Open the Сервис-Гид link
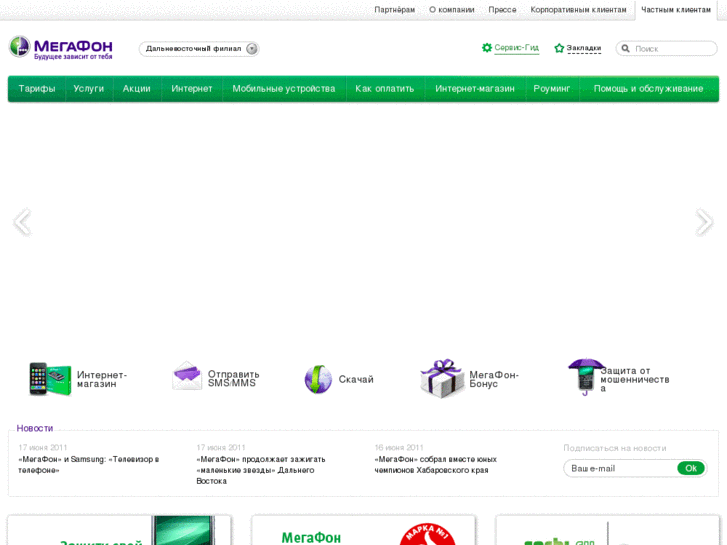 (x=517, y=48)
